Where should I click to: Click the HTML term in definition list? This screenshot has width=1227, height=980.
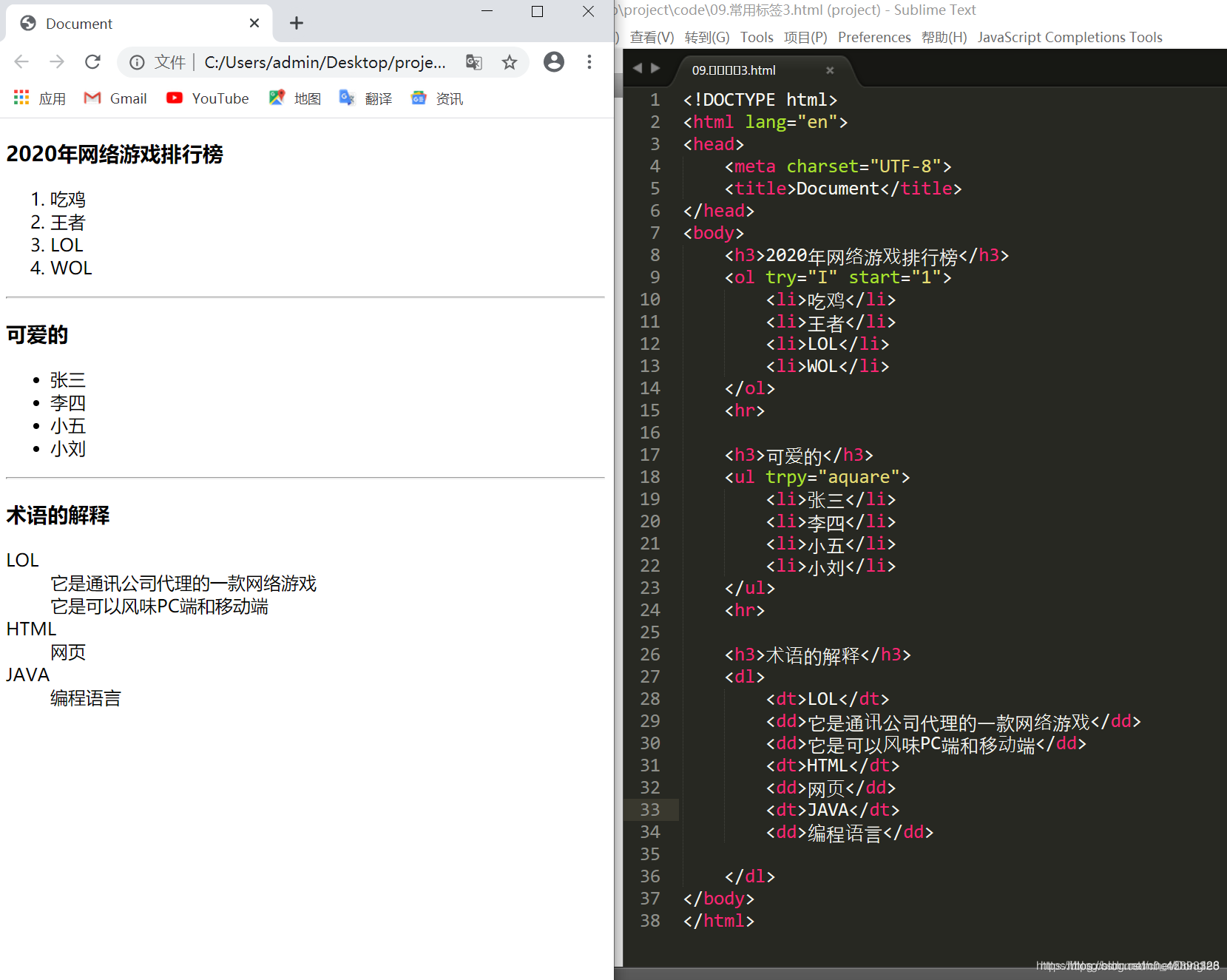coord(31,629)
